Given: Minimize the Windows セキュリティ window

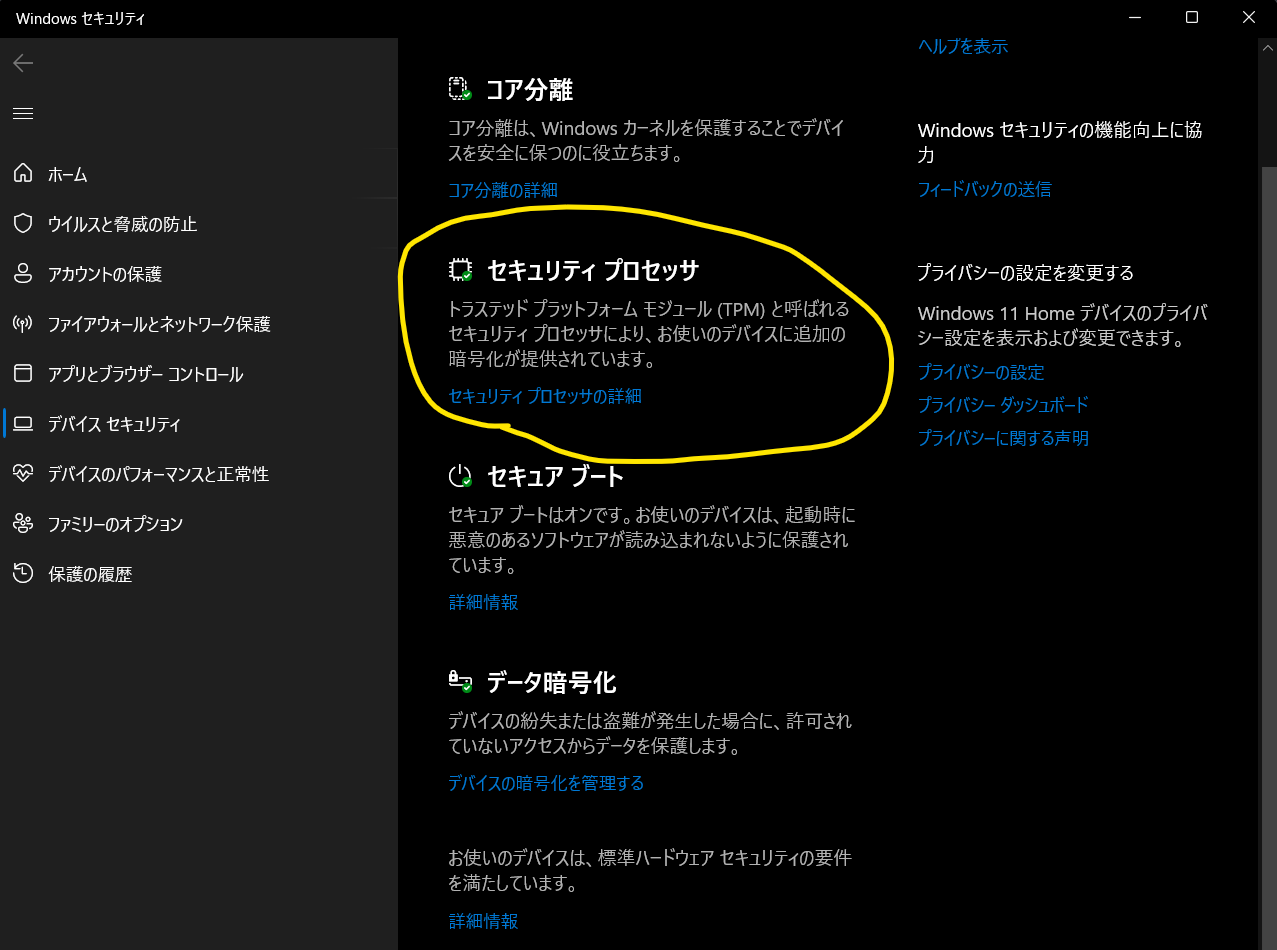Looking at the screenshot, I should [1135, 17].
